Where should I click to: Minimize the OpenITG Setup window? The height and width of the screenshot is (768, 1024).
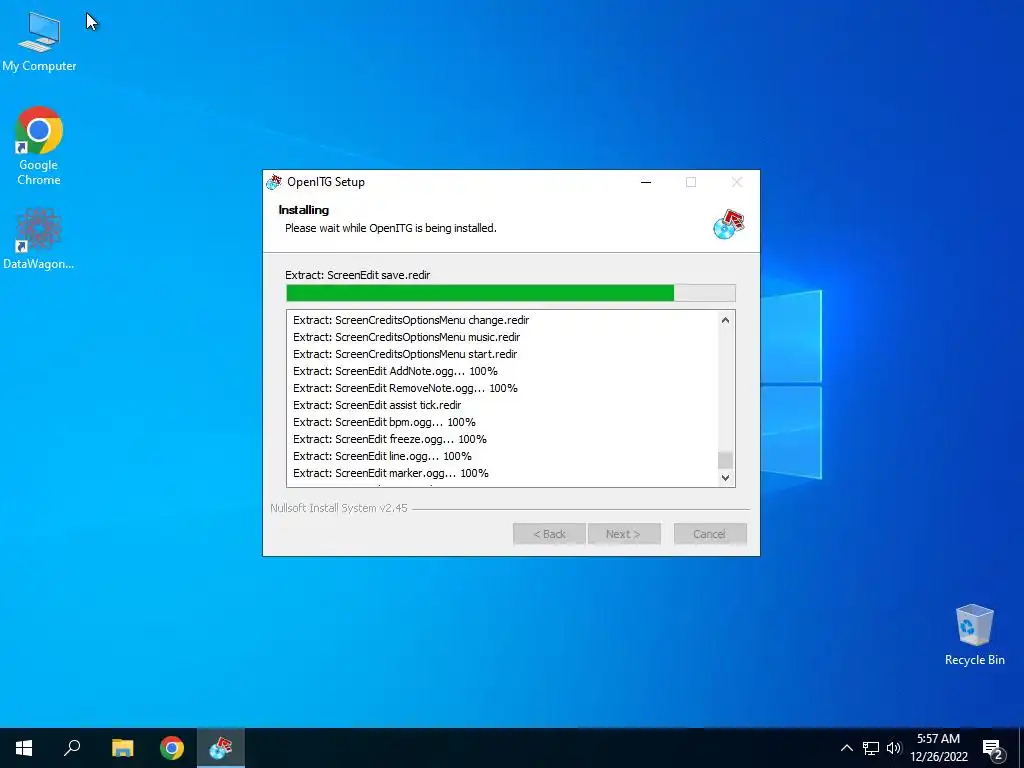646,182
